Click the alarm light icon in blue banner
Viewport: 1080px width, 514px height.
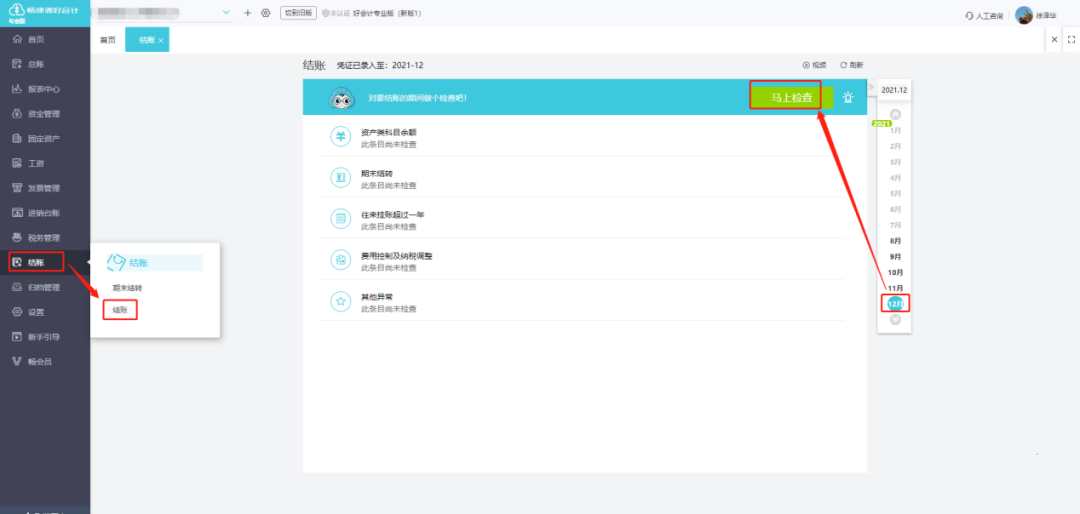click(848, 98)
